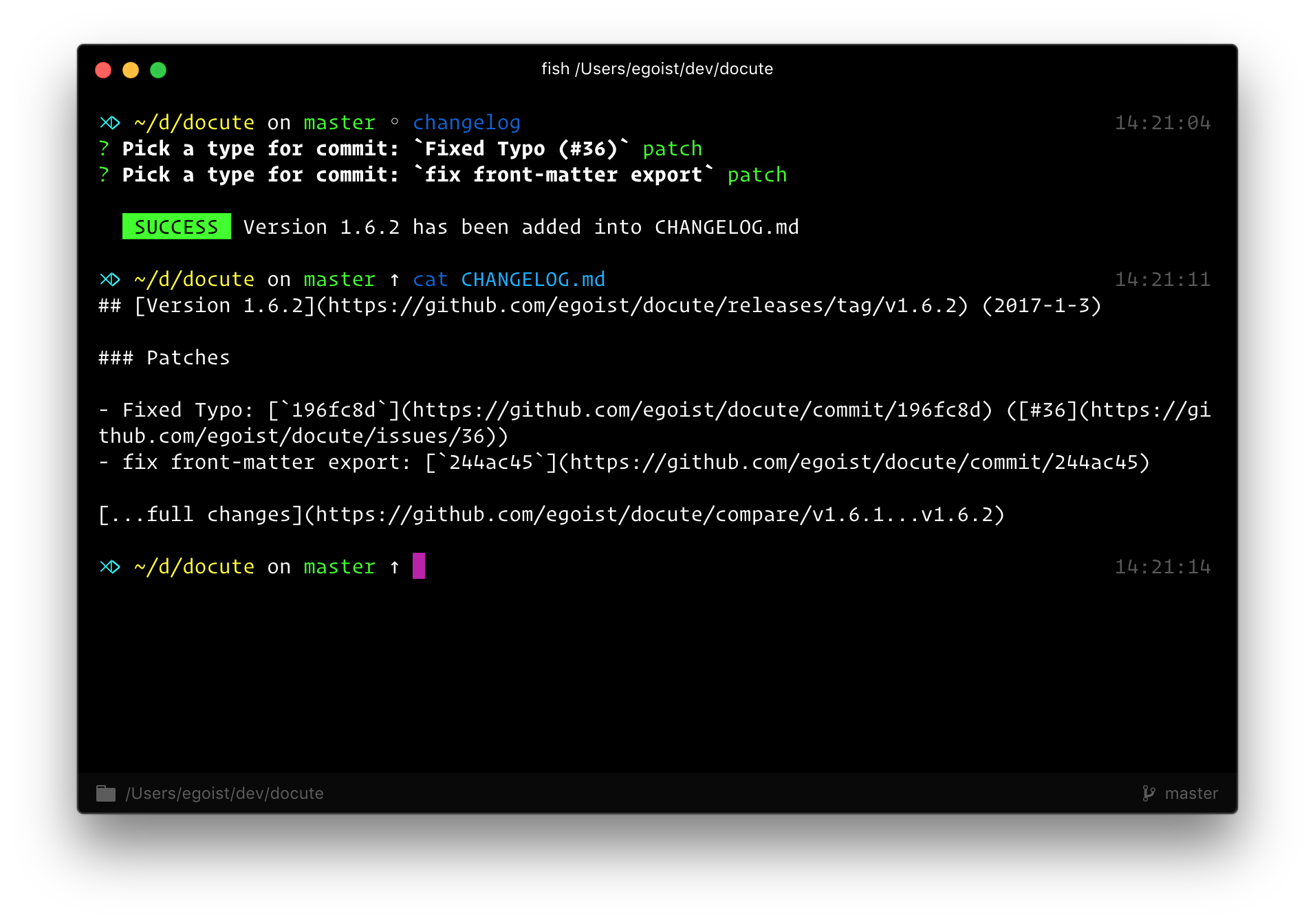Click the 'thub.com/egoist/docute/issues/36))' wrapped line
Image resolution: width=1315 pixels, height=924 pixels.
click(303, 436)
